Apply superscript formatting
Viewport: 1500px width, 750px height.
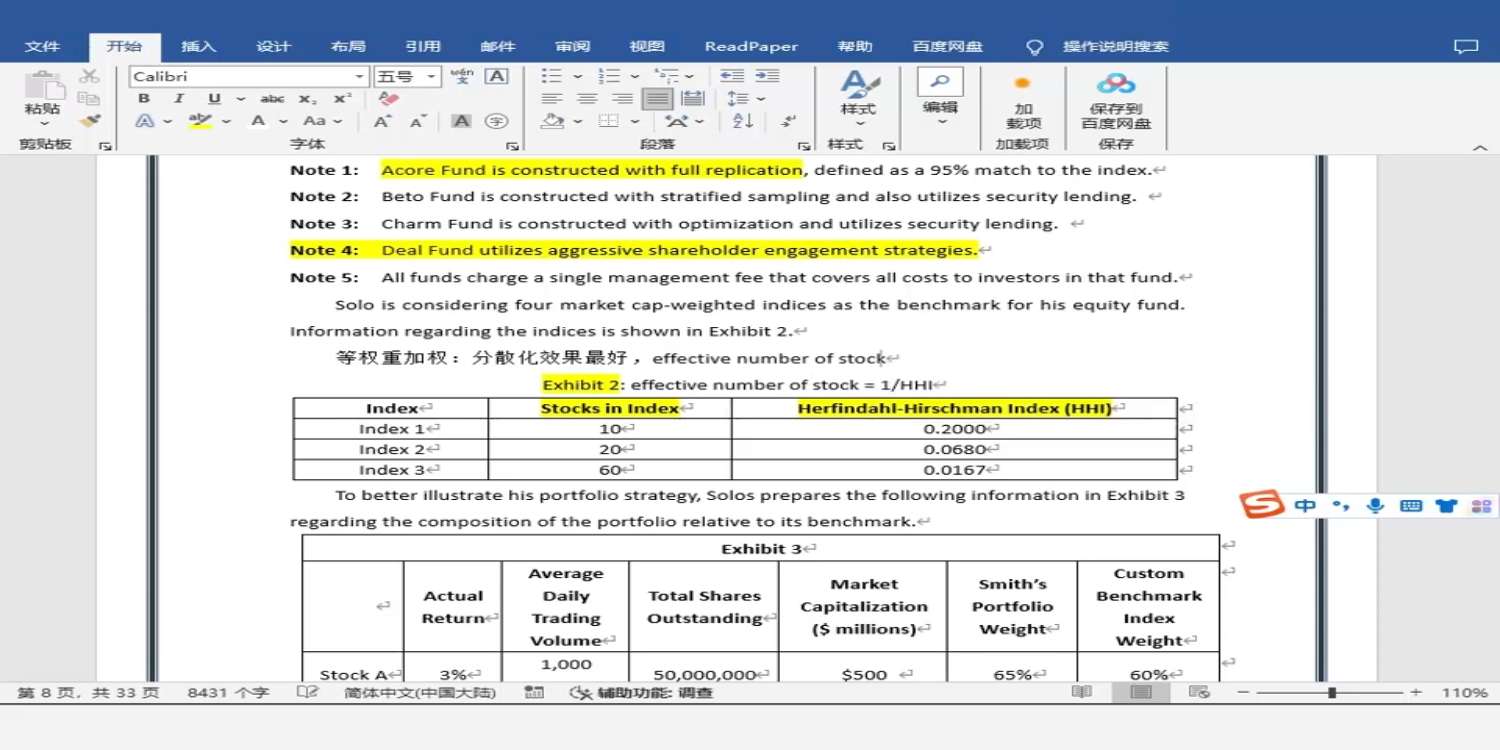[343, 99]
